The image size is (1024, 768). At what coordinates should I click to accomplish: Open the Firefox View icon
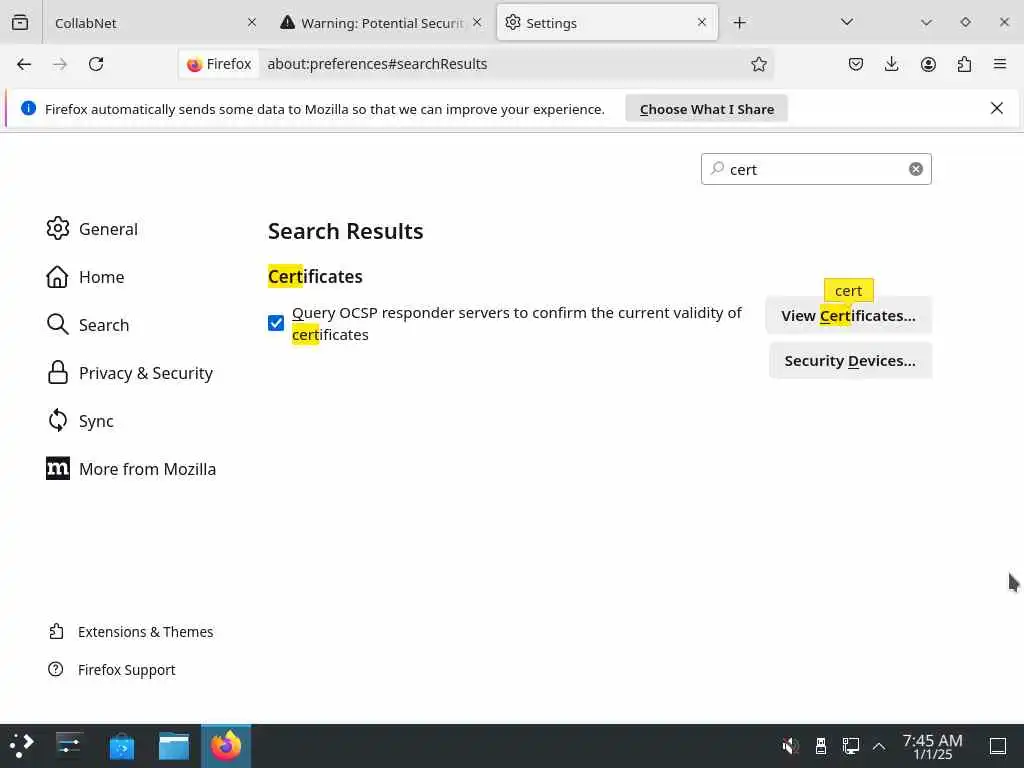point(20,23)
